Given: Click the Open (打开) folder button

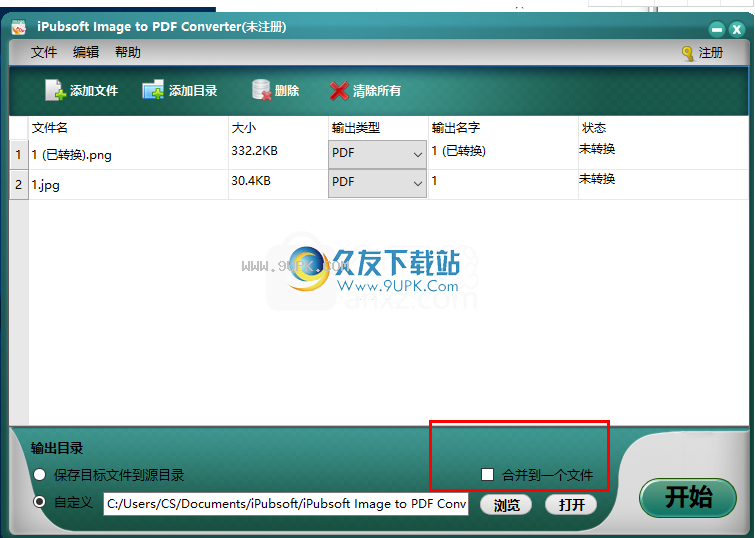Looking at the screenshot, I should (571, 504).
